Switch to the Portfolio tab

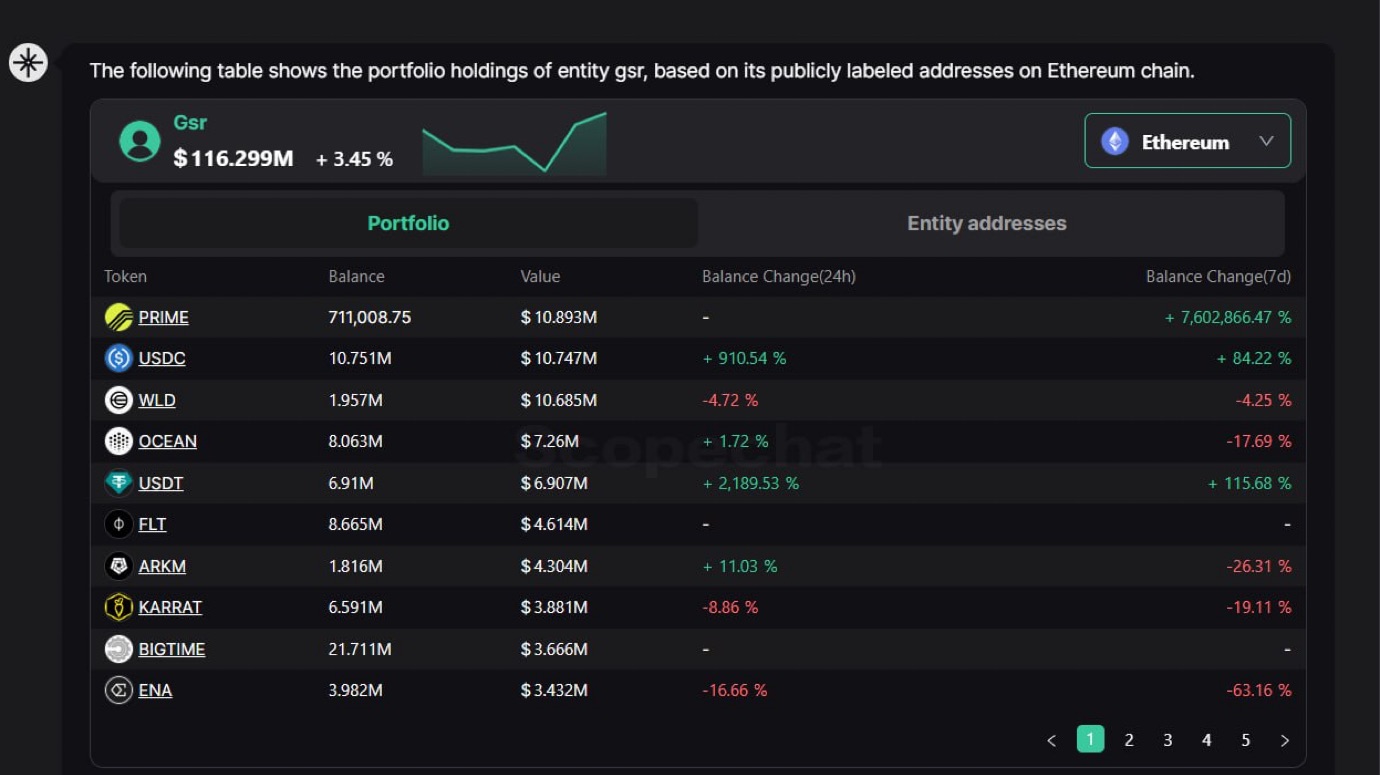408,223
